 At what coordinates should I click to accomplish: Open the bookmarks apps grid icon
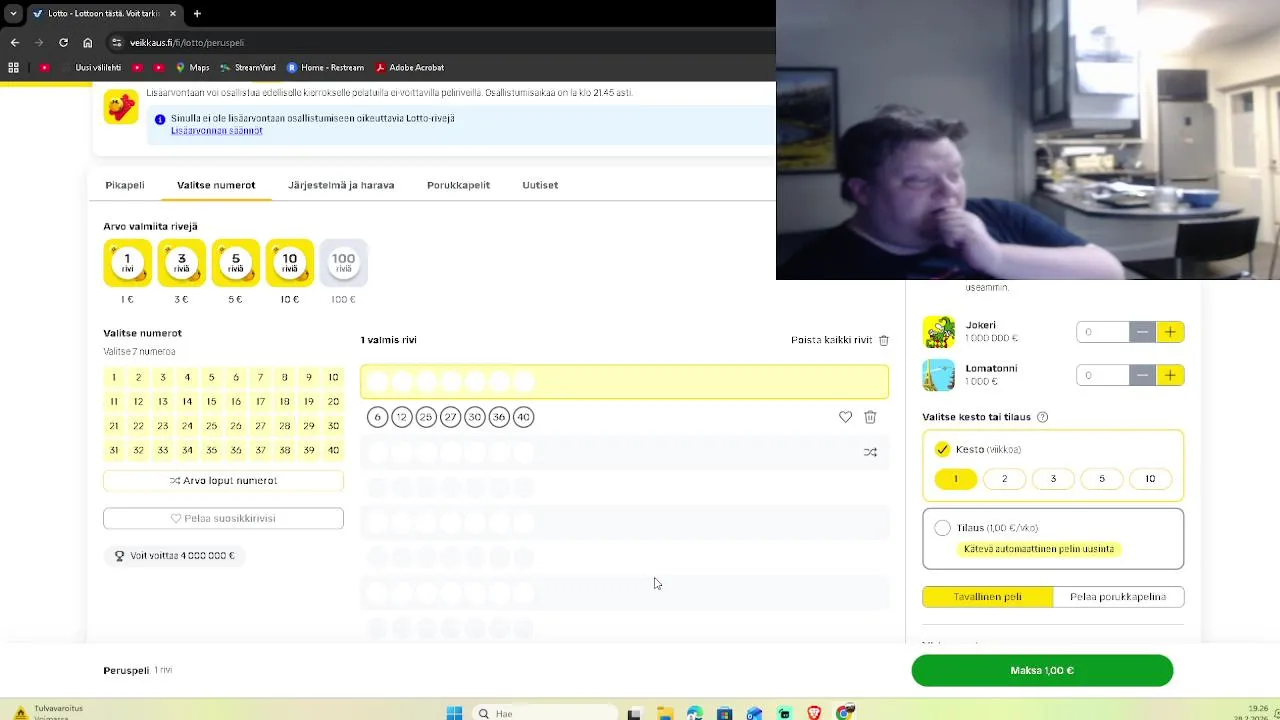coord(13,67)
